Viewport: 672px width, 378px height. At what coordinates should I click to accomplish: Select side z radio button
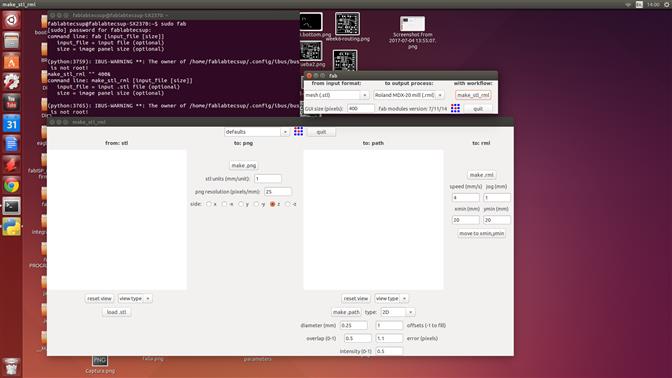(x=273, y=204)
